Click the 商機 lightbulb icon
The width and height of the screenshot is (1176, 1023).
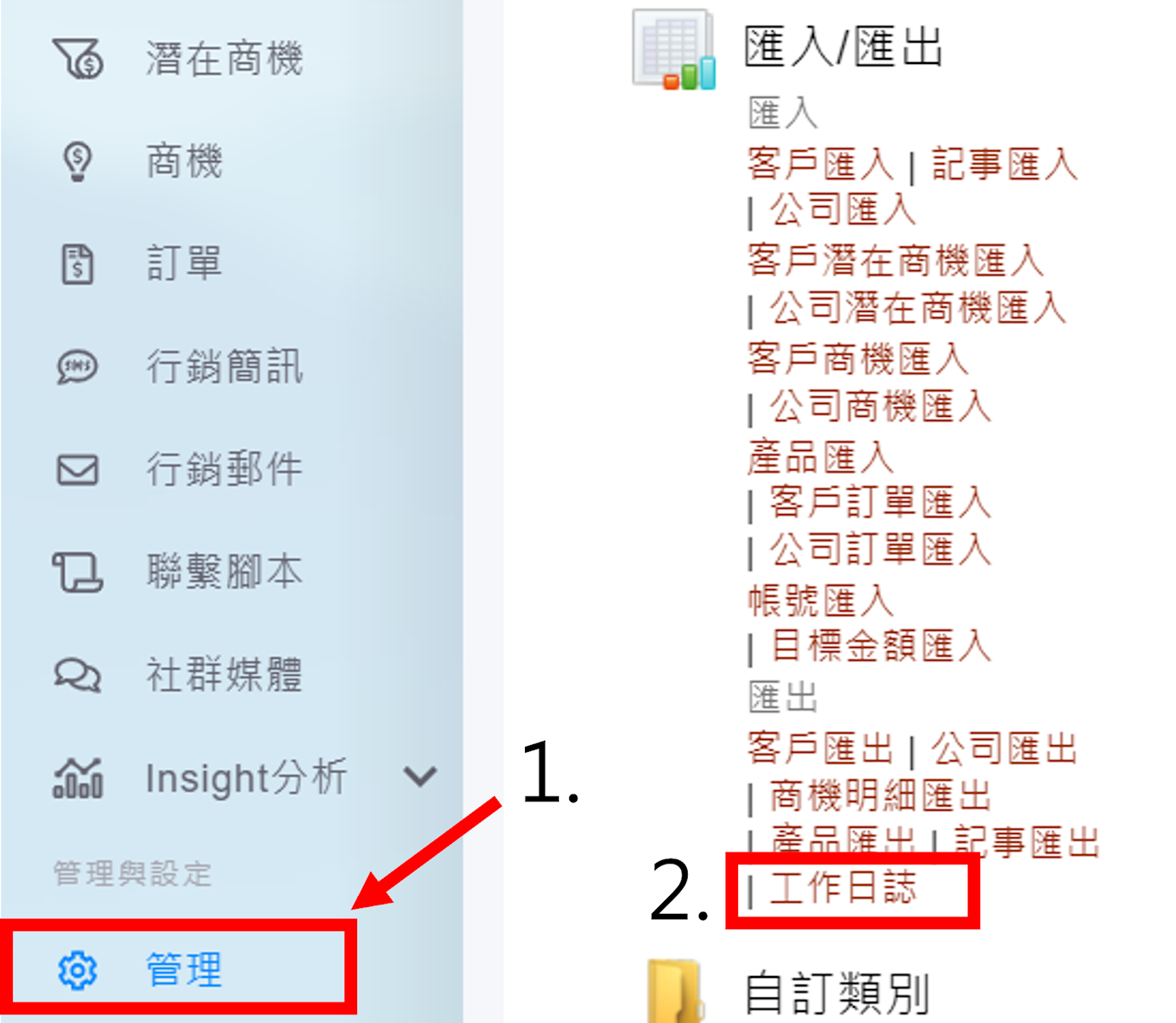tap(78, 162)
